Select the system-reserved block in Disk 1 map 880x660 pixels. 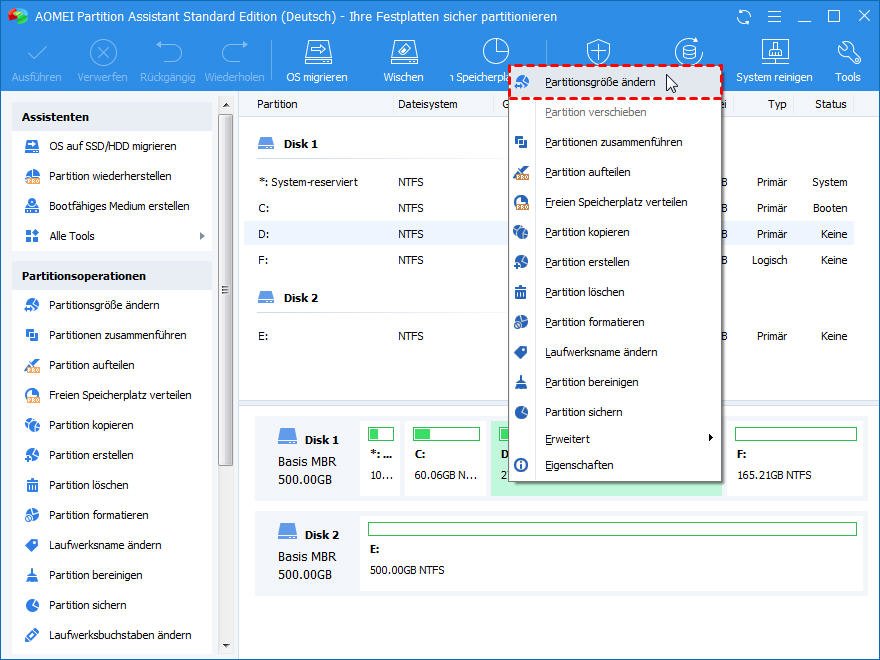(x=381, y=459)
